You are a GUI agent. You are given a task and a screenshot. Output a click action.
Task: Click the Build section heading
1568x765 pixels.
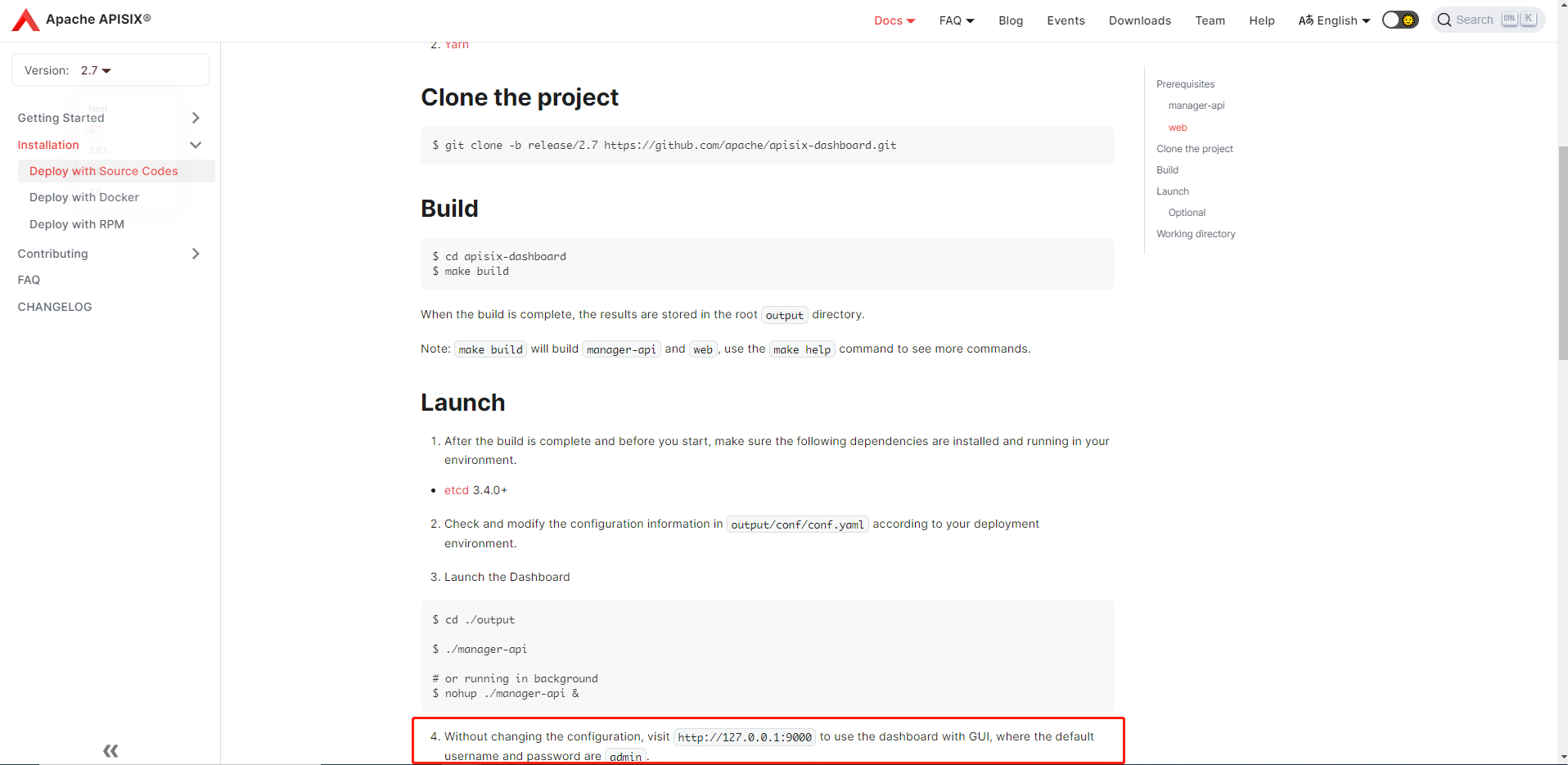click(x=449, y=209)
